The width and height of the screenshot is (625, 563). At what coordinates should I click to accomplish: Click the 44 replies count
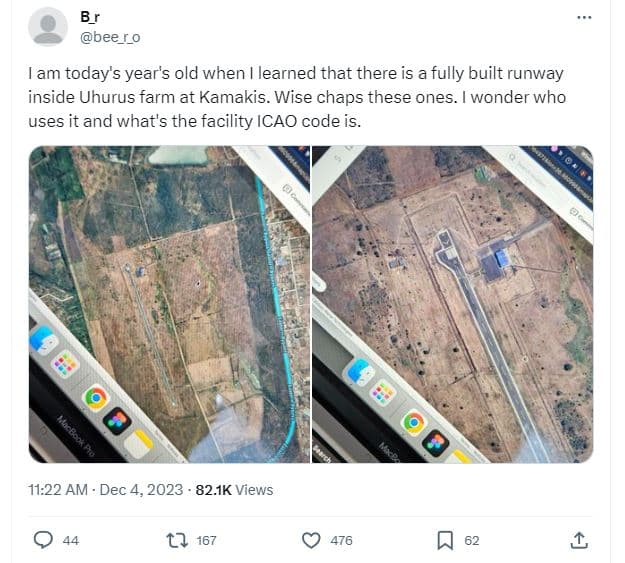pyautogui.click(x=70, y=540)
